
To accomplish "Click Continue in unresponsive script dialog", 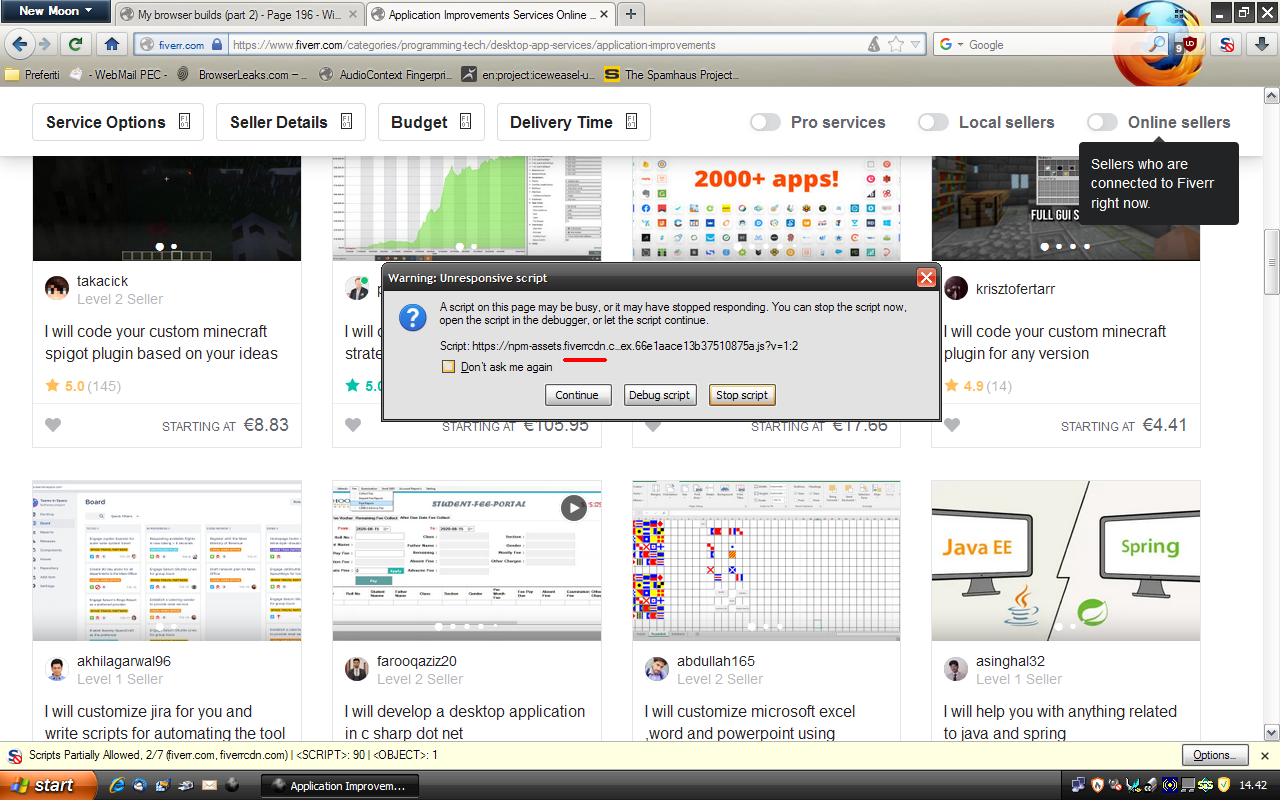I will [x=577, y=395].
